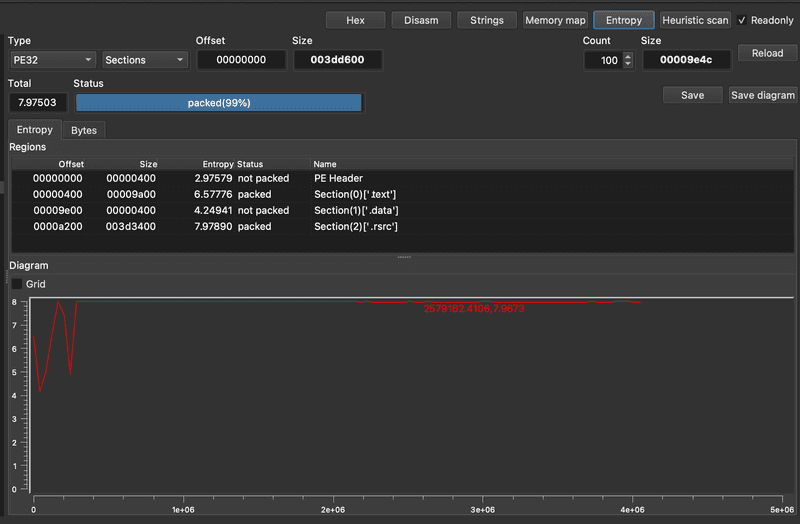This screenshot has width=800, height=524.
Task: Select the Entropy toolbar button
Action: click(624, 20)
